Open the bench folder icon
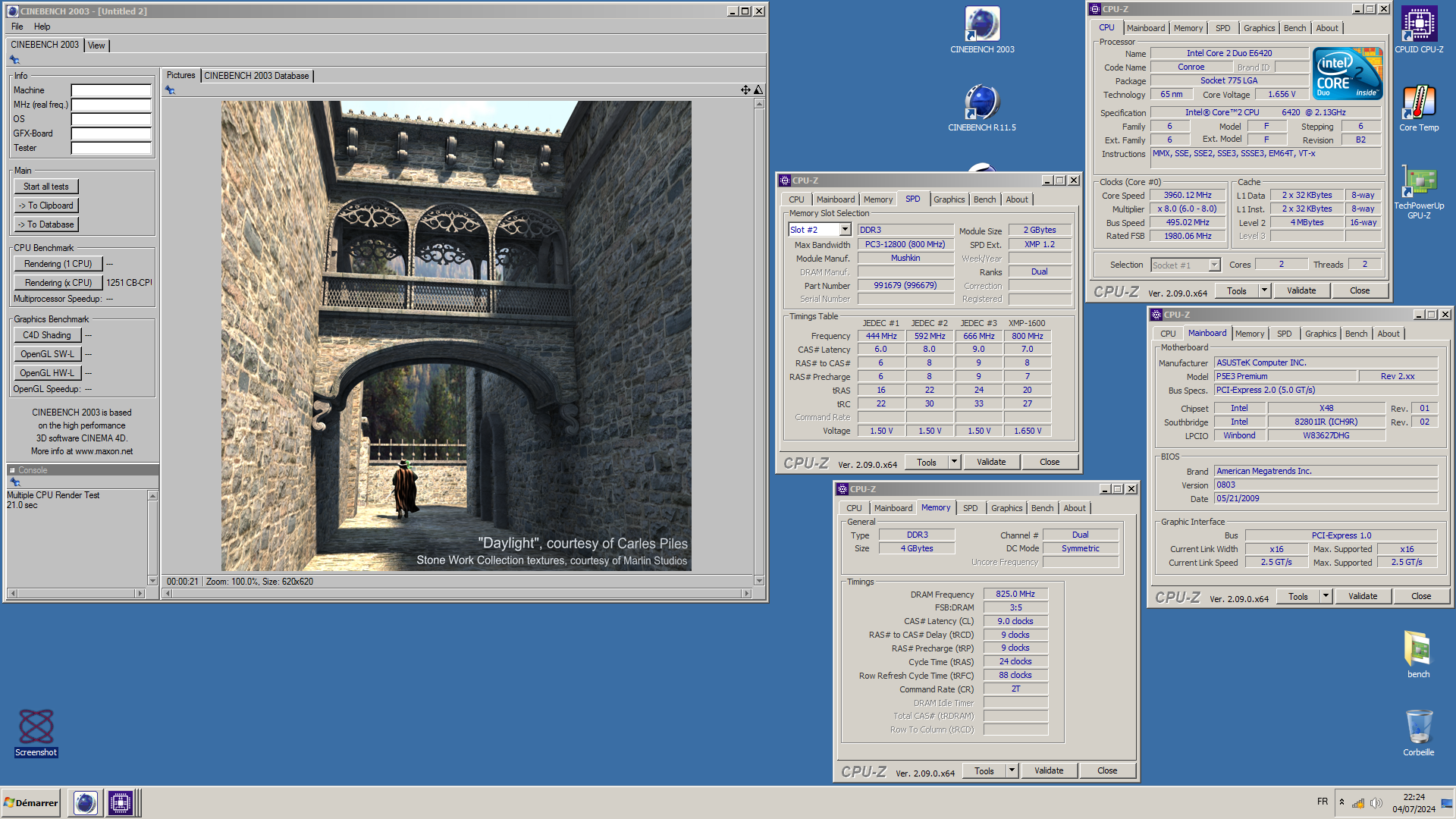This screenshot has width=1456, height=819. coord(1418,654)
